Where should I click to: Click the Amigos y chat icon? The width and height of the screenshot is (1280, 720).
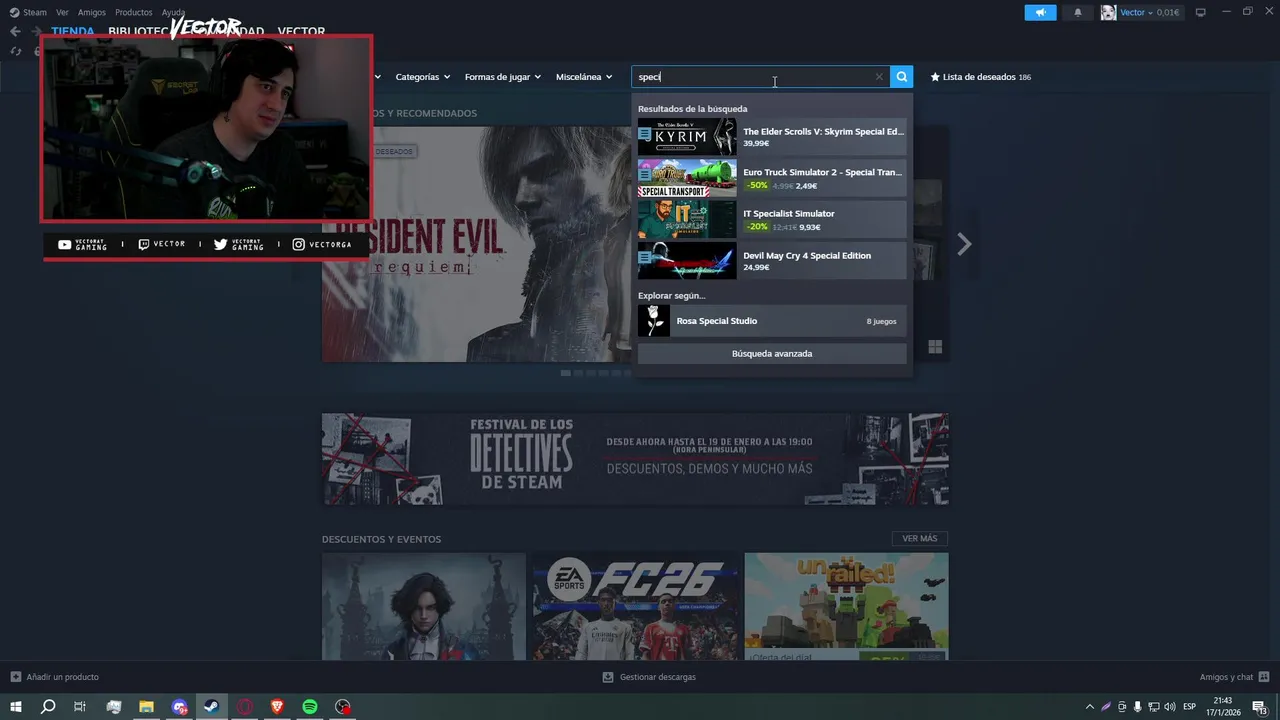point(1264,677)
